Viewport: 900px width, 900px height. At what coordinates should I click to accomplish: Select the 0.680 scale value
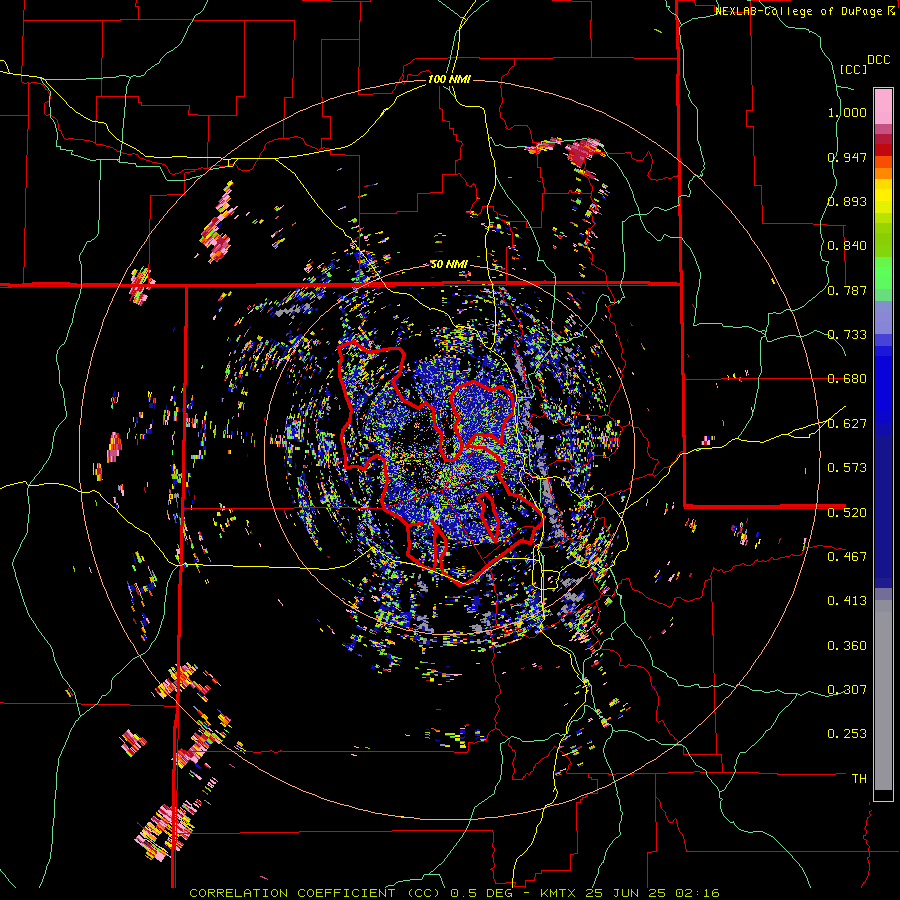(x=847, y=379)
